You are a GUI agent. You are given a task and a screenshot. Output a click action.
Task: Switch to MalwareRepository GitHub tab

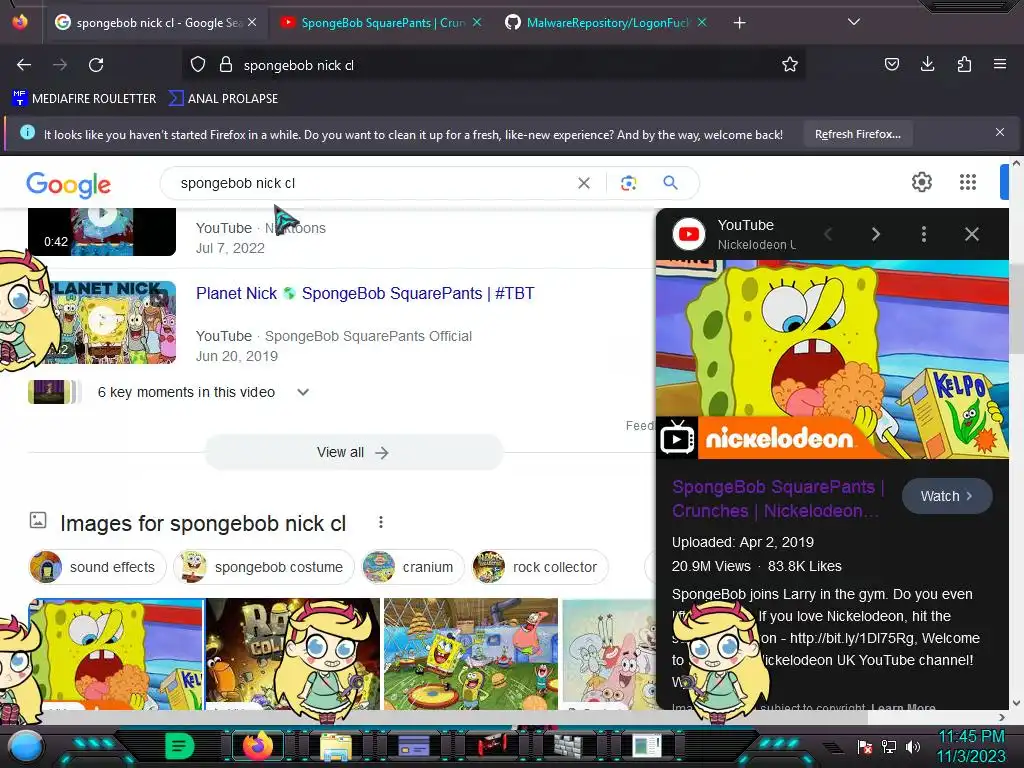pos(606,23)
